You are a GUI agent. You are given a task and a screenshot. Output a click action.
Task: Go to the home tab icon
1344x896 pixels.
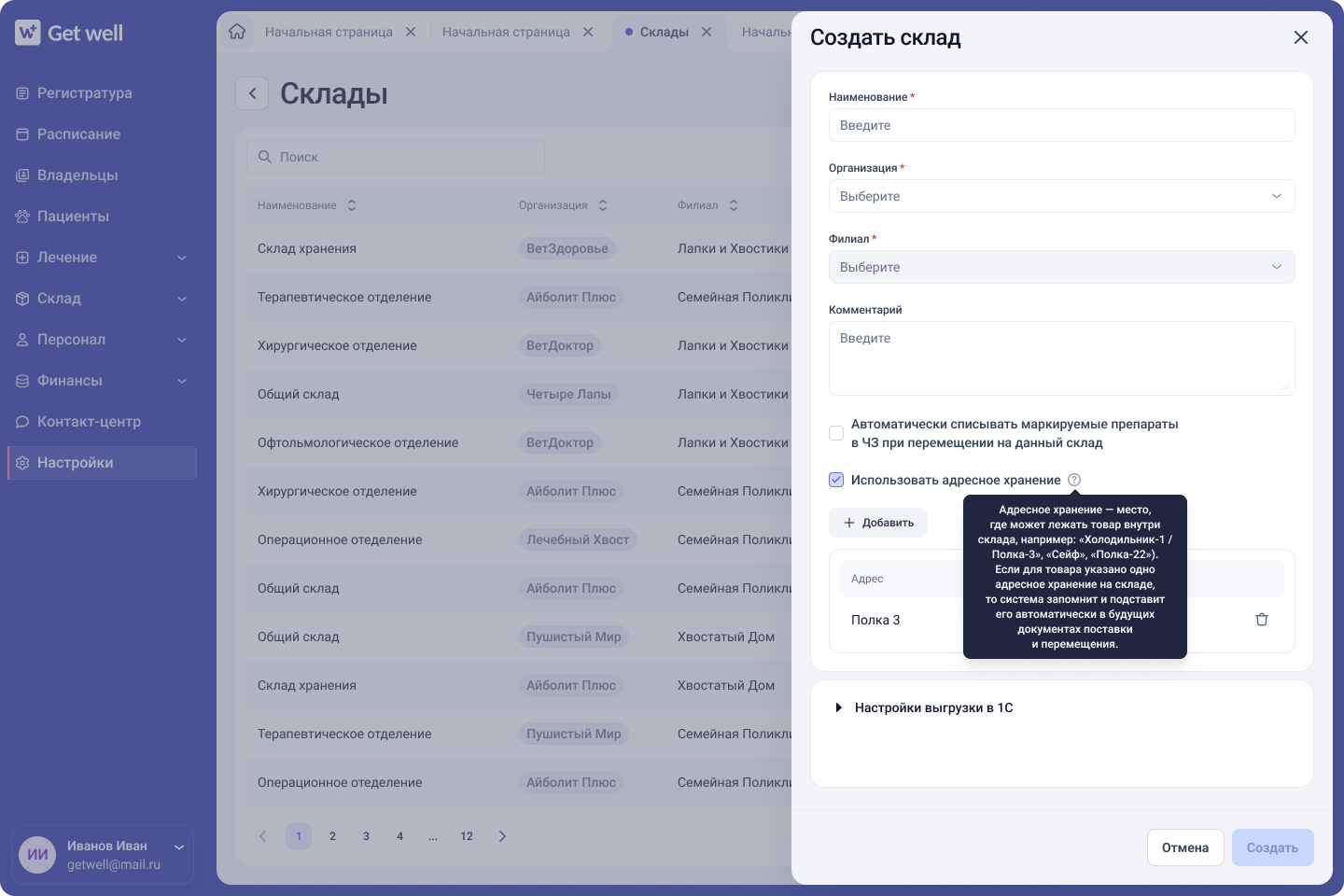(237, 32)
